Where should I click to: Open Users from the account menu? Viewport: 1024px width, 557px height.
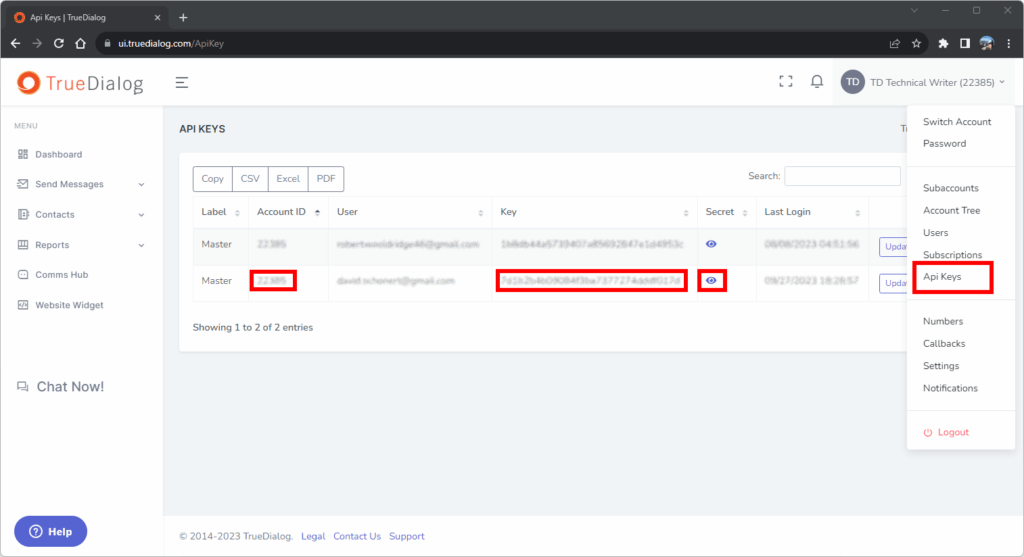pos(935,232)
